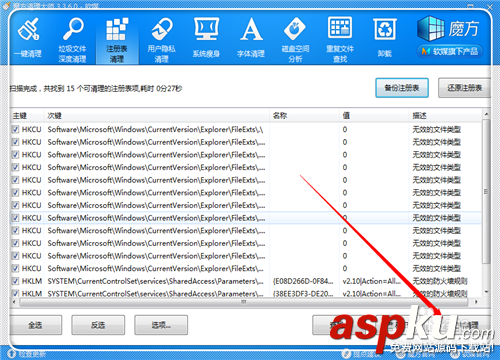Select the {38EE3DF3-DE20... name cell
Viewport: 500px width, 360px height.
pos(303,294)
